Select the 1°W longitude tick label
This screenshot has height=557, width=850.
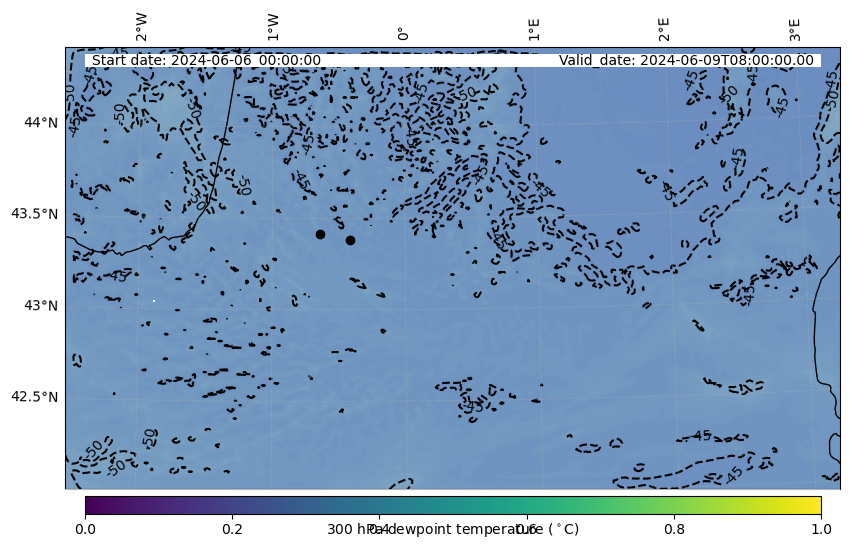tap(273, 27)
